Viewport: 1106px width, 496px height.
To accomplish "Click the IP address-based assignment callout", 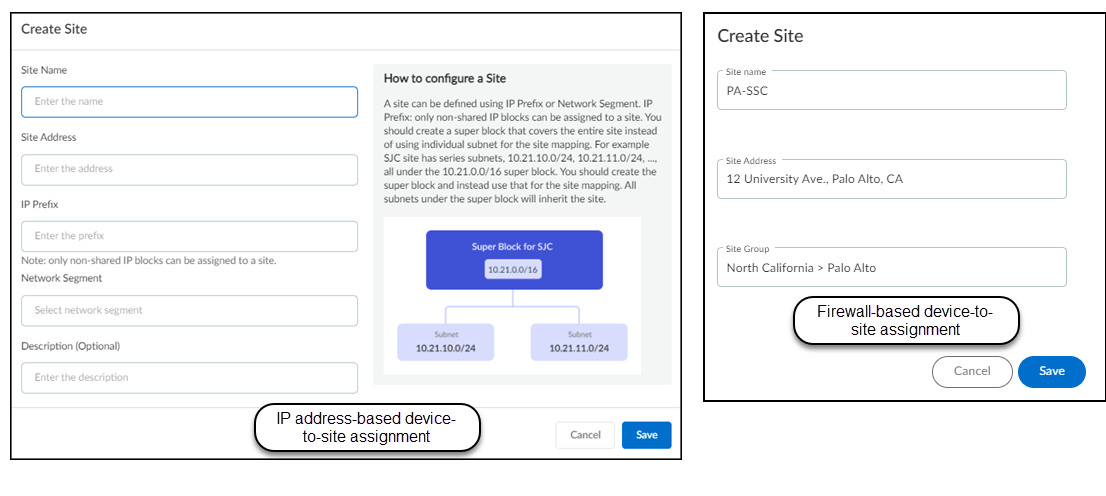I will coord(366,427).
